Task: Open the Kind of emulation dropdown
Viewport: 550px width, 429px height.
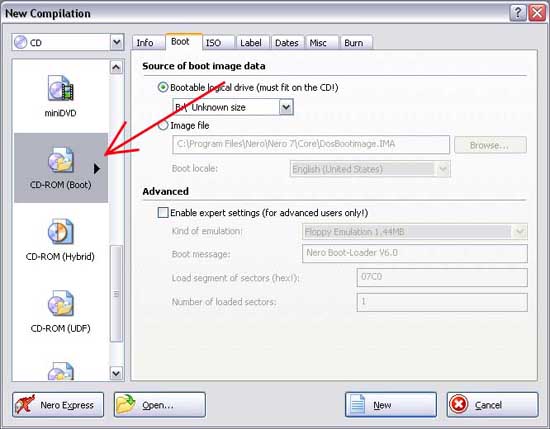Action: (519, 232)
